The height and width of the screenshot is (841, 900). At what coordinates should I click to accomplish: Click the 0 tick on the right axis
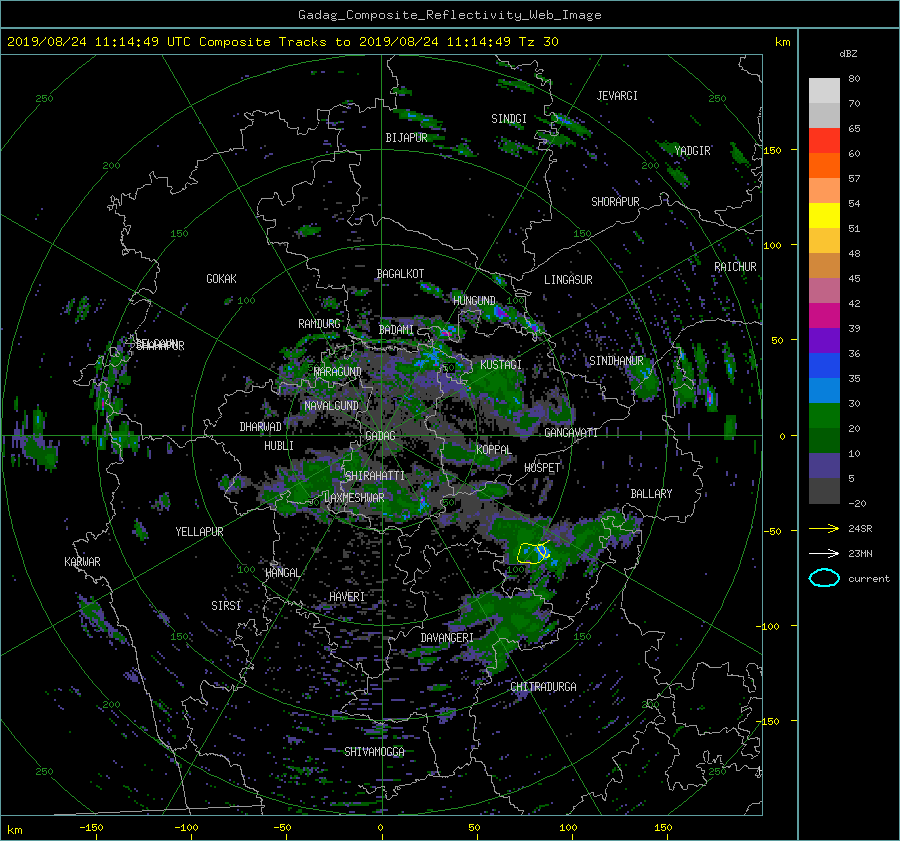(782, 436)
